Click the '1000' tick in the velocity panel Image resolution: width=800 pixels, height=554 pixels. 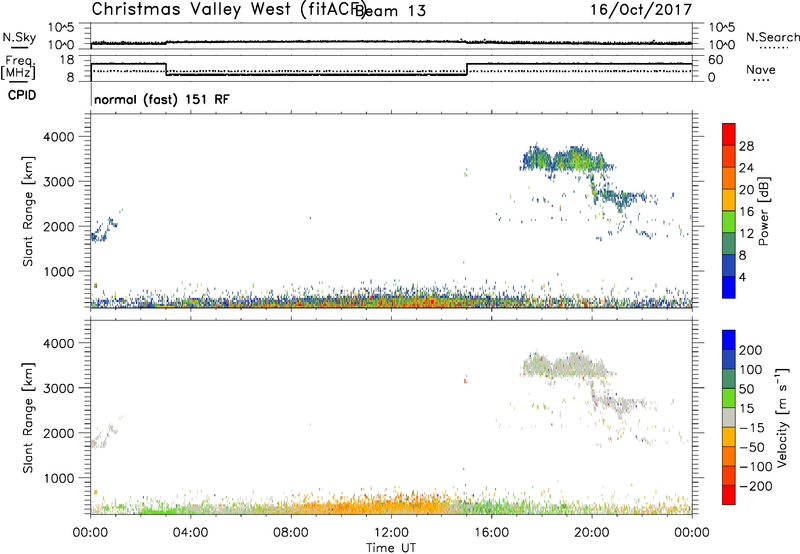click(x=58, y=478)
